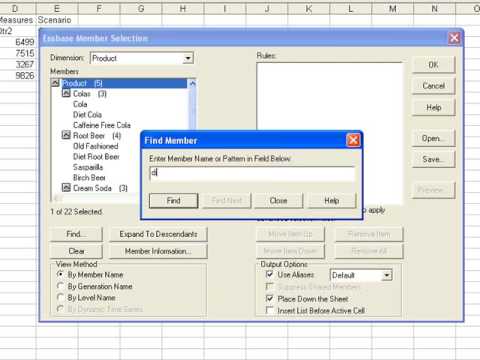Click Help in the Find Member dialog
Screen dimensions: 480x360
click(332, 201)
